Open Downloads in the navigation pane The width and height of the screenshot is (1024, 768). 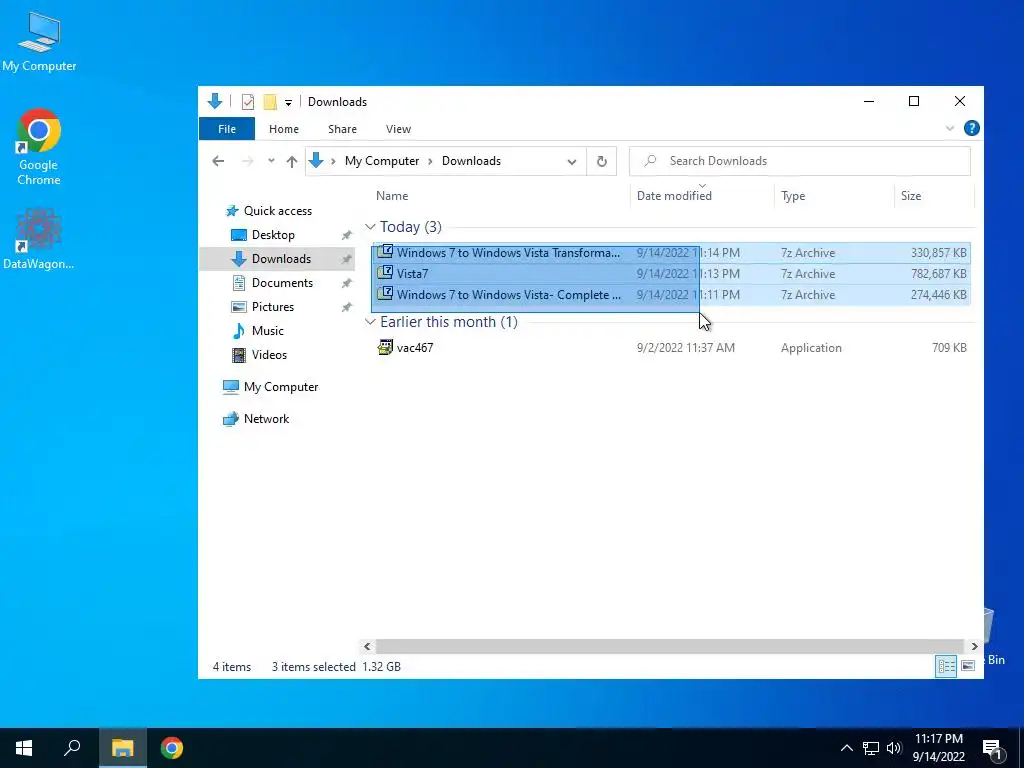(x=281, y=259)
